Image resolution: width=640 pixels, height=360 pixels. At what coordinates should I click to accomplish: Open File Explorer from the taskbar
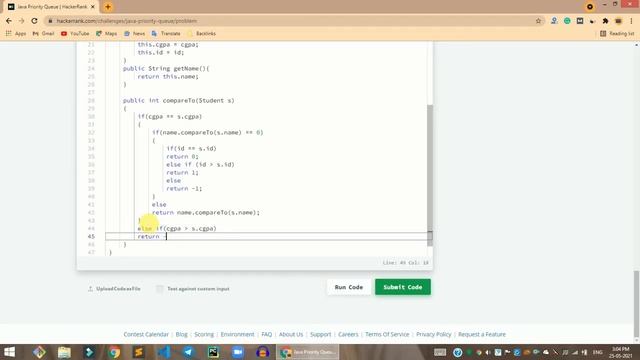tap(64, 352)
